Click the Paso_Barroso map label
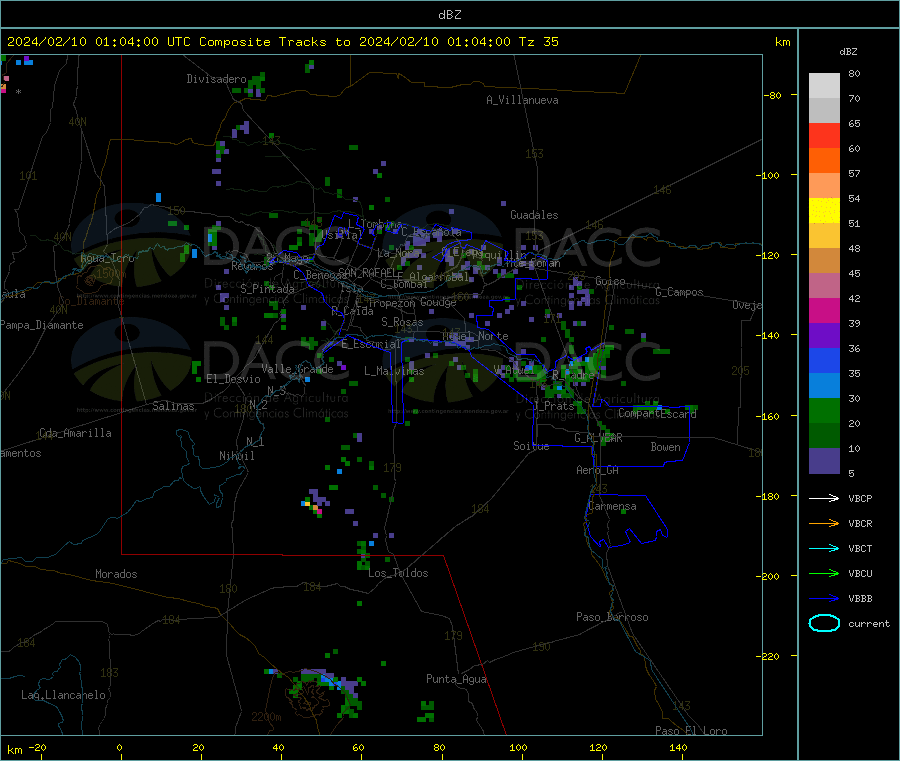 [x=612, y=618]
